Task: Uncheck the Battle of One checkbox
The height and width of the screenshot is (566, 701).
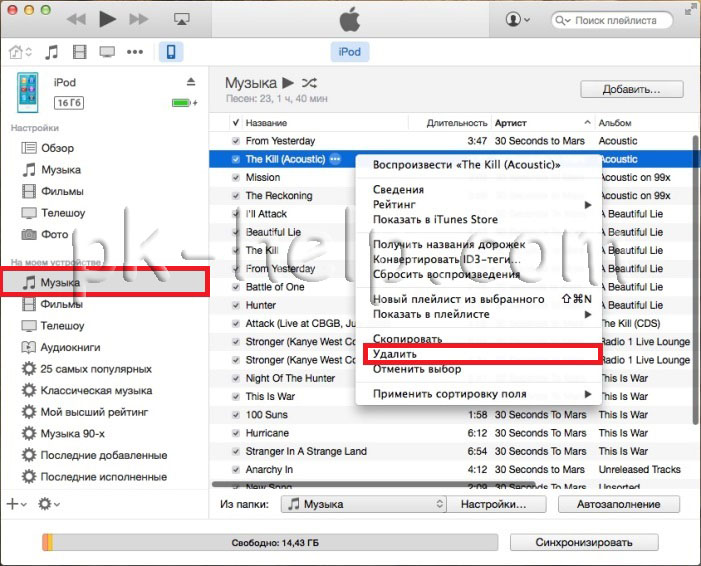Action: (x=236, y=287)
